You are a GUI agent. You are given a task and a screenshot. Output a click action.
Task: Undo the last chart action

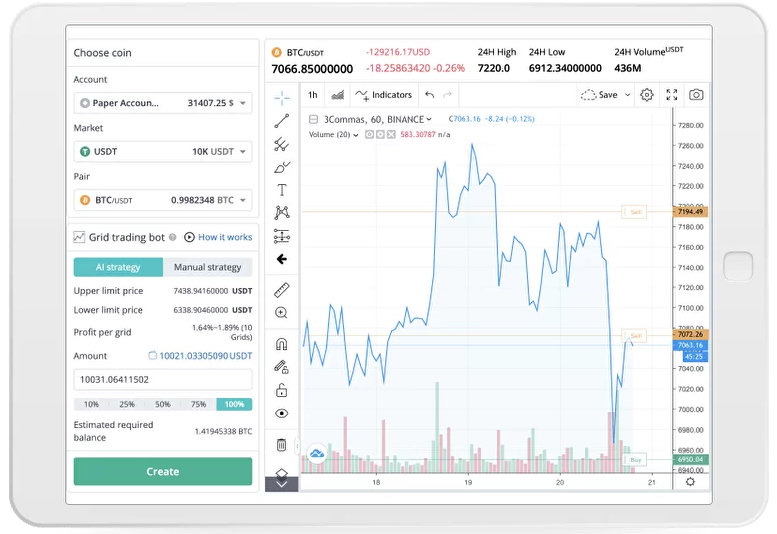click(x=429, y=95)
